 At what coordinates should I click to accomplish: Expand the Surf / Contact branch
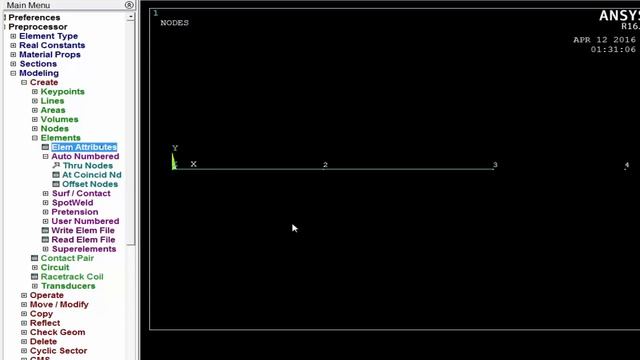click(x=45, y=193)
